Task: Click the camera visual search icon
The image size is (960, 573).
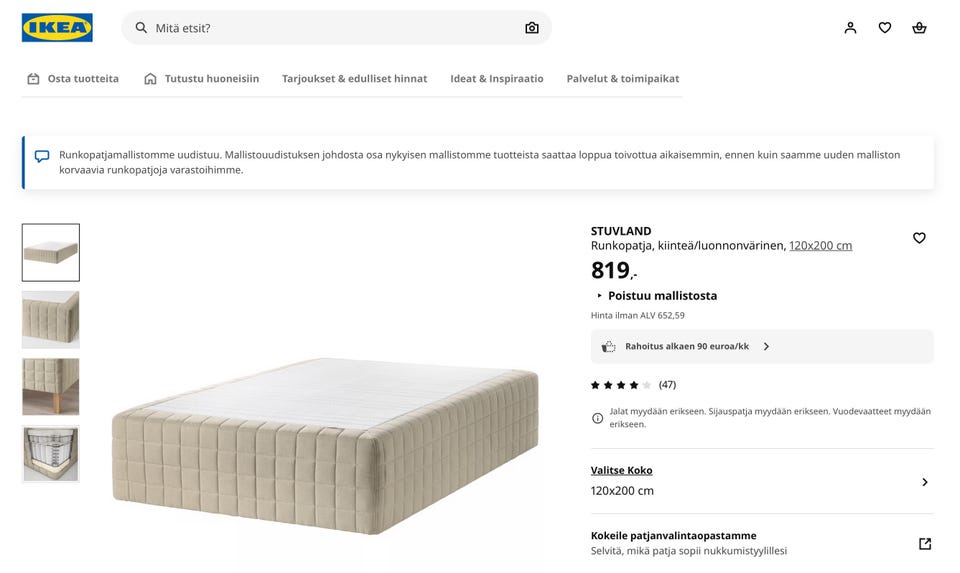Action: pos(532,28)
